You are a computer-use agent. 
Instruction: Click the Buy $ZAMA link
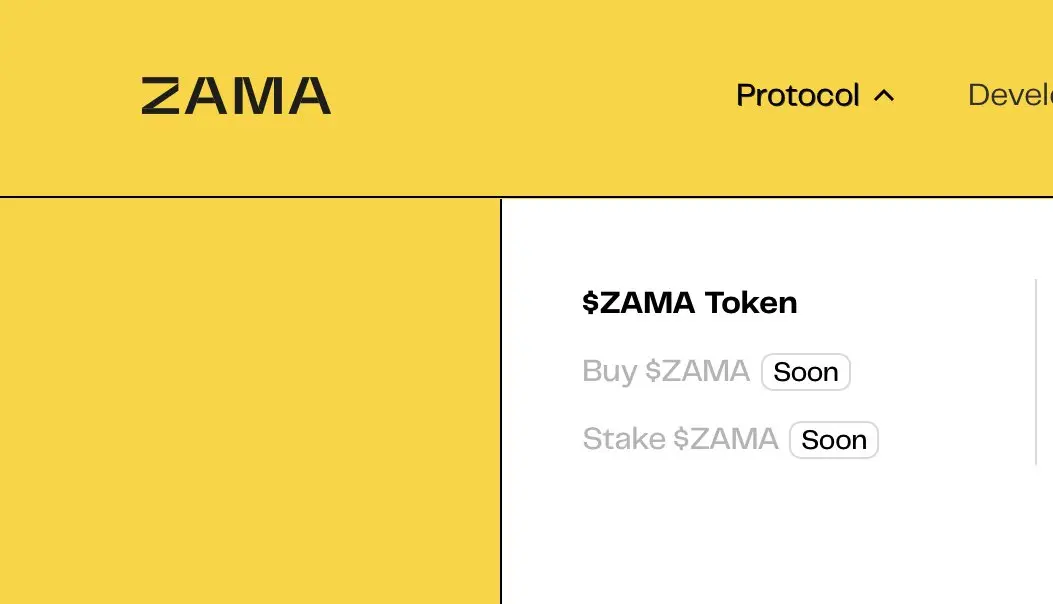click(666, 371)
